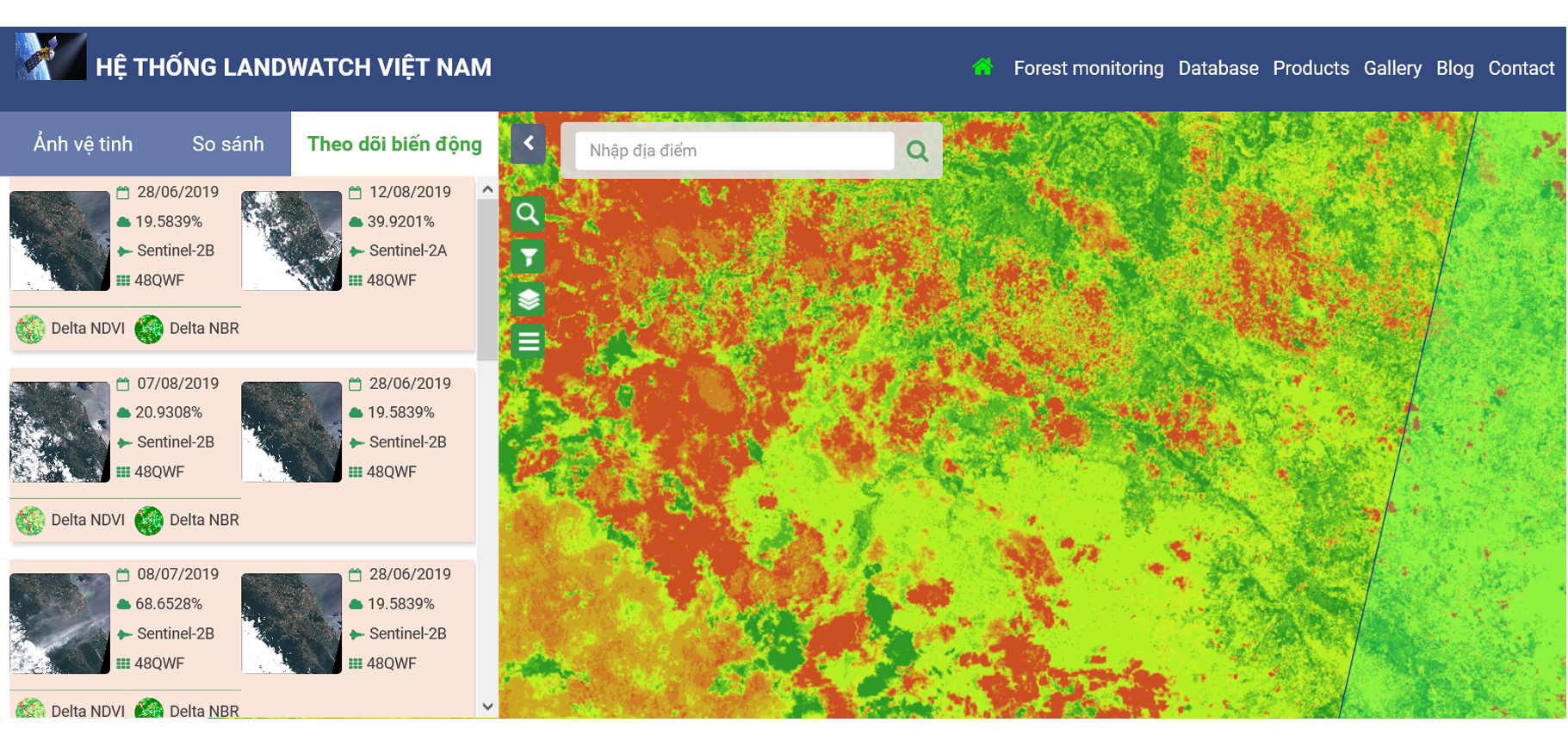Open the hamburger list menu on map

pos(528,342)
